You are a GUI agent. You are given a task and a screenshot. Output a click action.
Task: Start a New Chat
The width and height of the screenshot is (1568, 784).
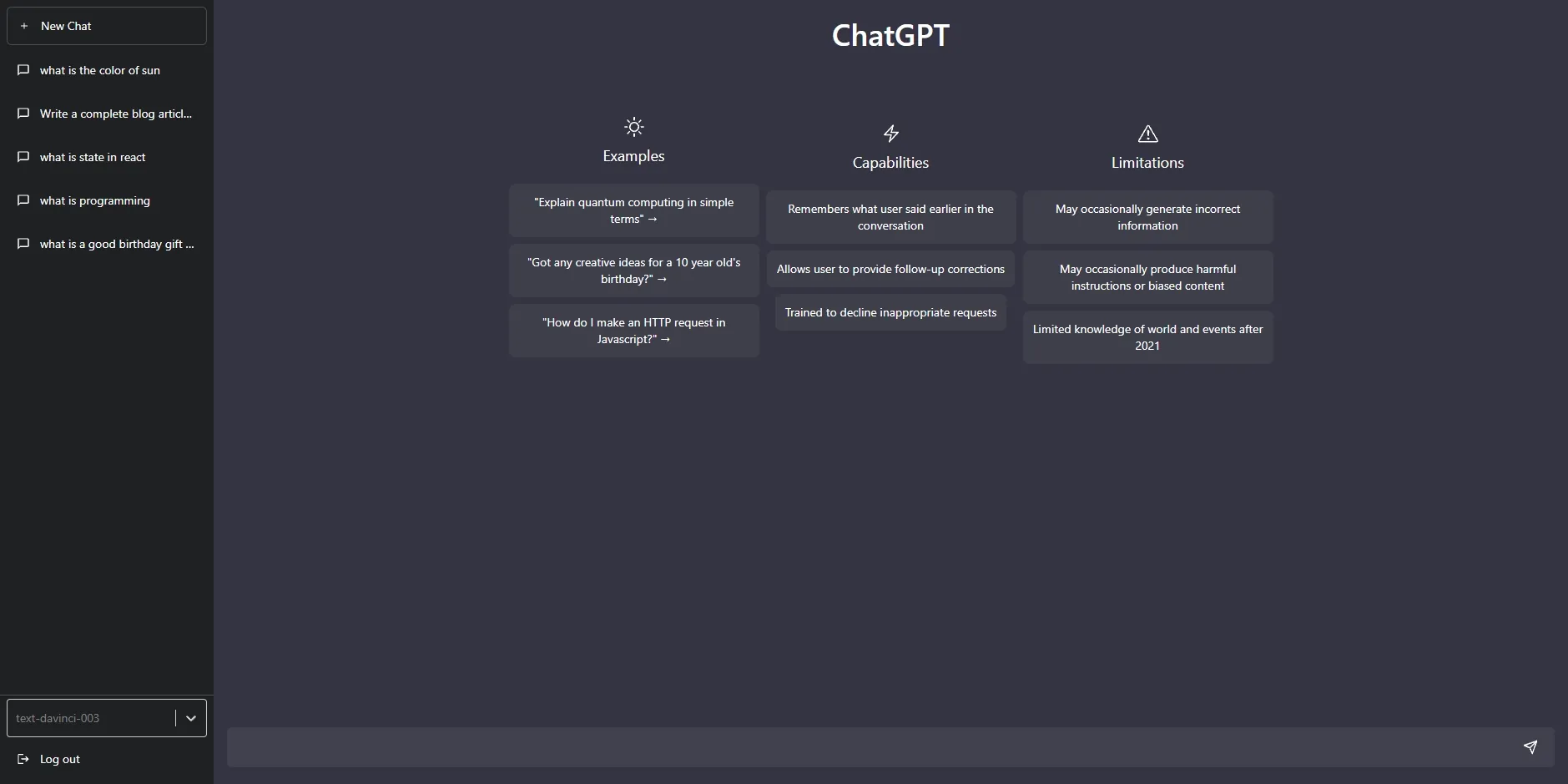pos(107,26)
